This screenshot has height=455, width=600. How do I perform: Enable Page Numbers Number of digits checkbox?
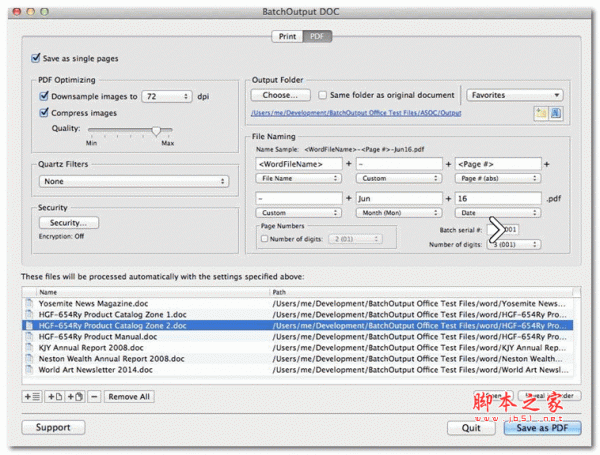tap(264, 239)
